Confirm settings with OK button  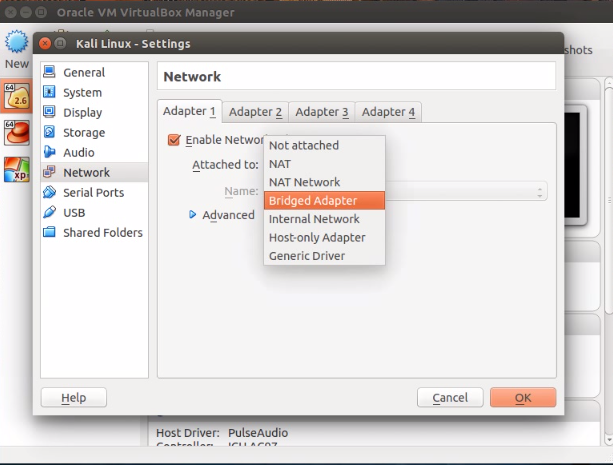pos(523,398)
